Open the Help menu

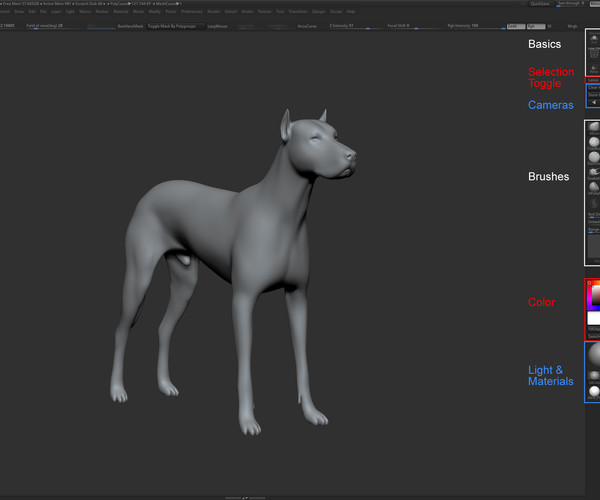[x=350, y=12]
